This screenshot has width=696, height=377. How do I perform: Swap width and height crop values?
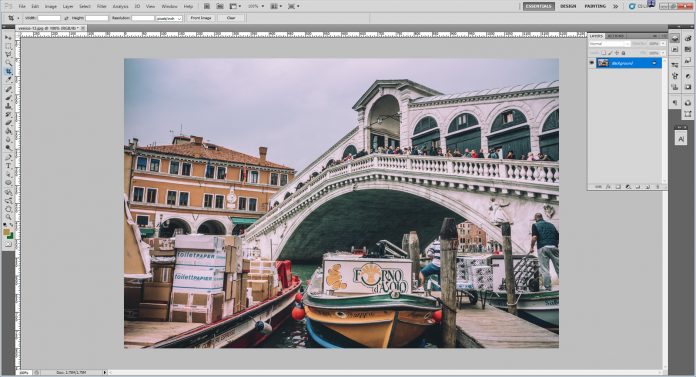[66, 18]
